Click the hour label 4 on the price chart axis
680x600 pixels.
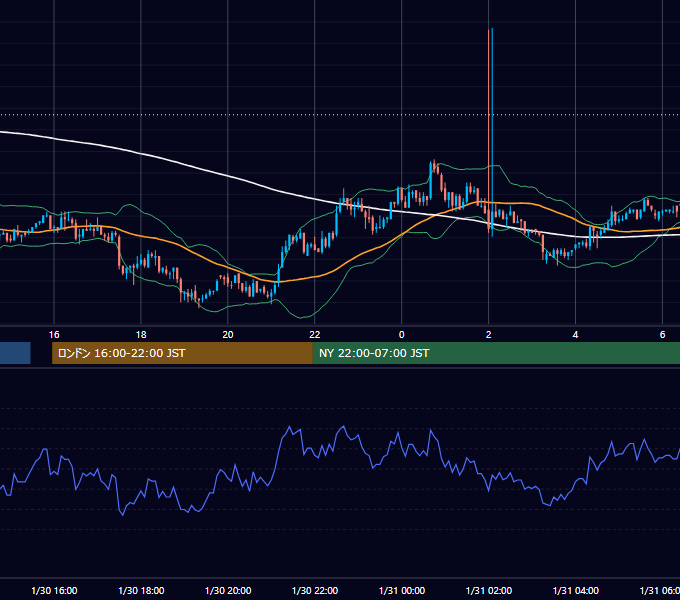(575, 335)
